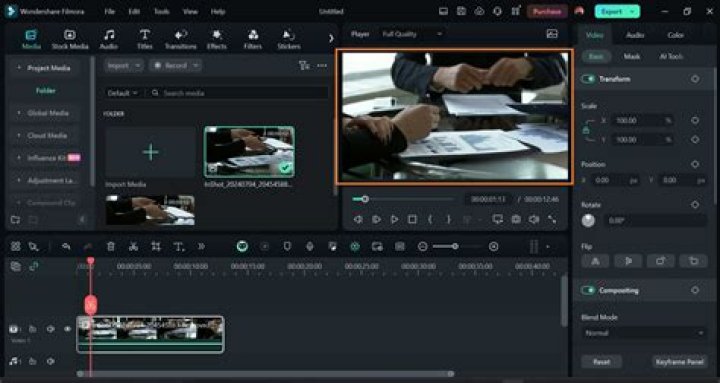Viewport: 720px width, 383px height.
Task: Open the Stickers library
Action: click(289, 39)
